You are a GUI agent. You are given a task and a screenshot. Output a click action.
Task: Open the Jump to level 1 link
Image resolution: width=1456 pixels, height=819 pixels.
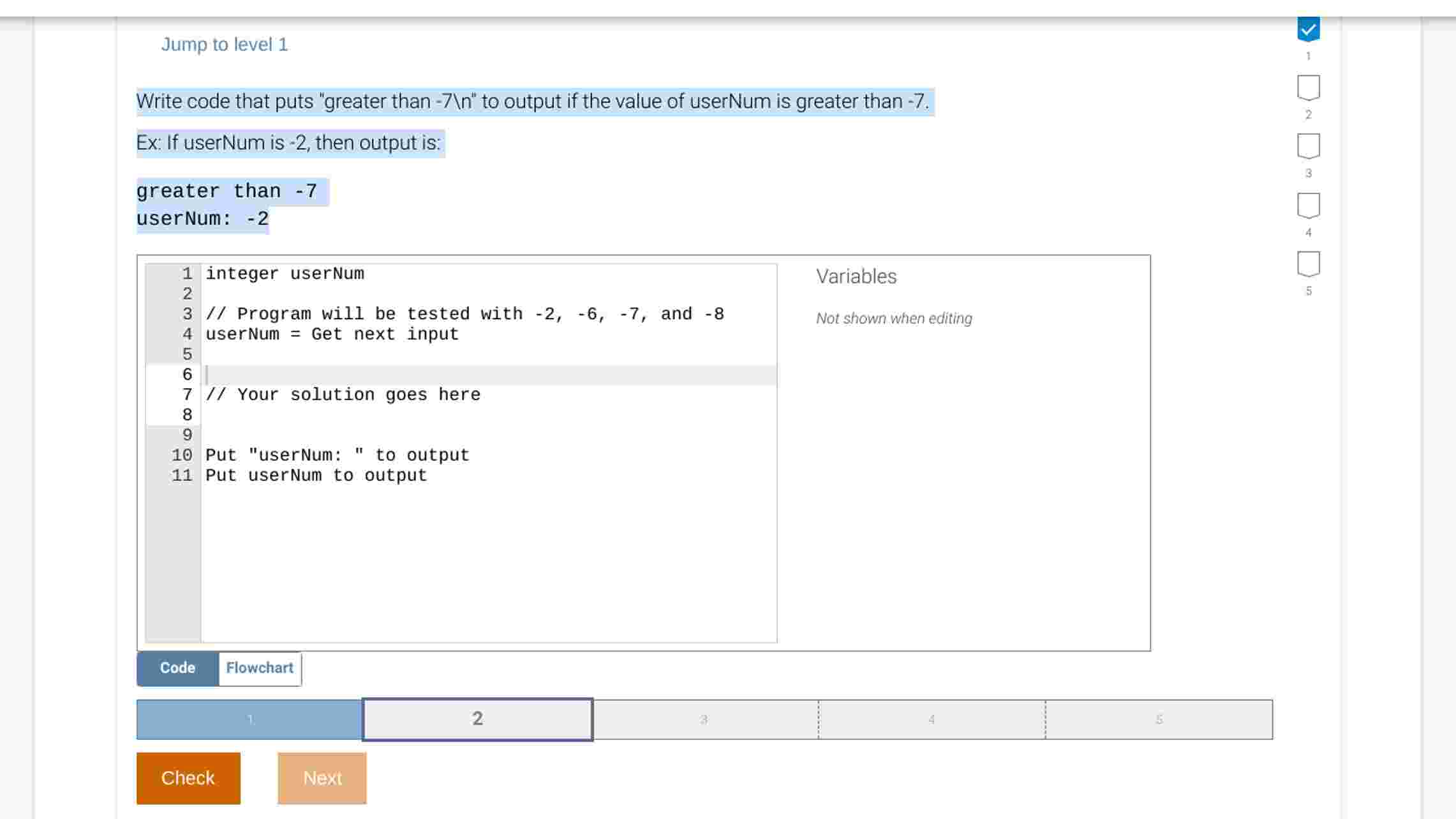224,44
